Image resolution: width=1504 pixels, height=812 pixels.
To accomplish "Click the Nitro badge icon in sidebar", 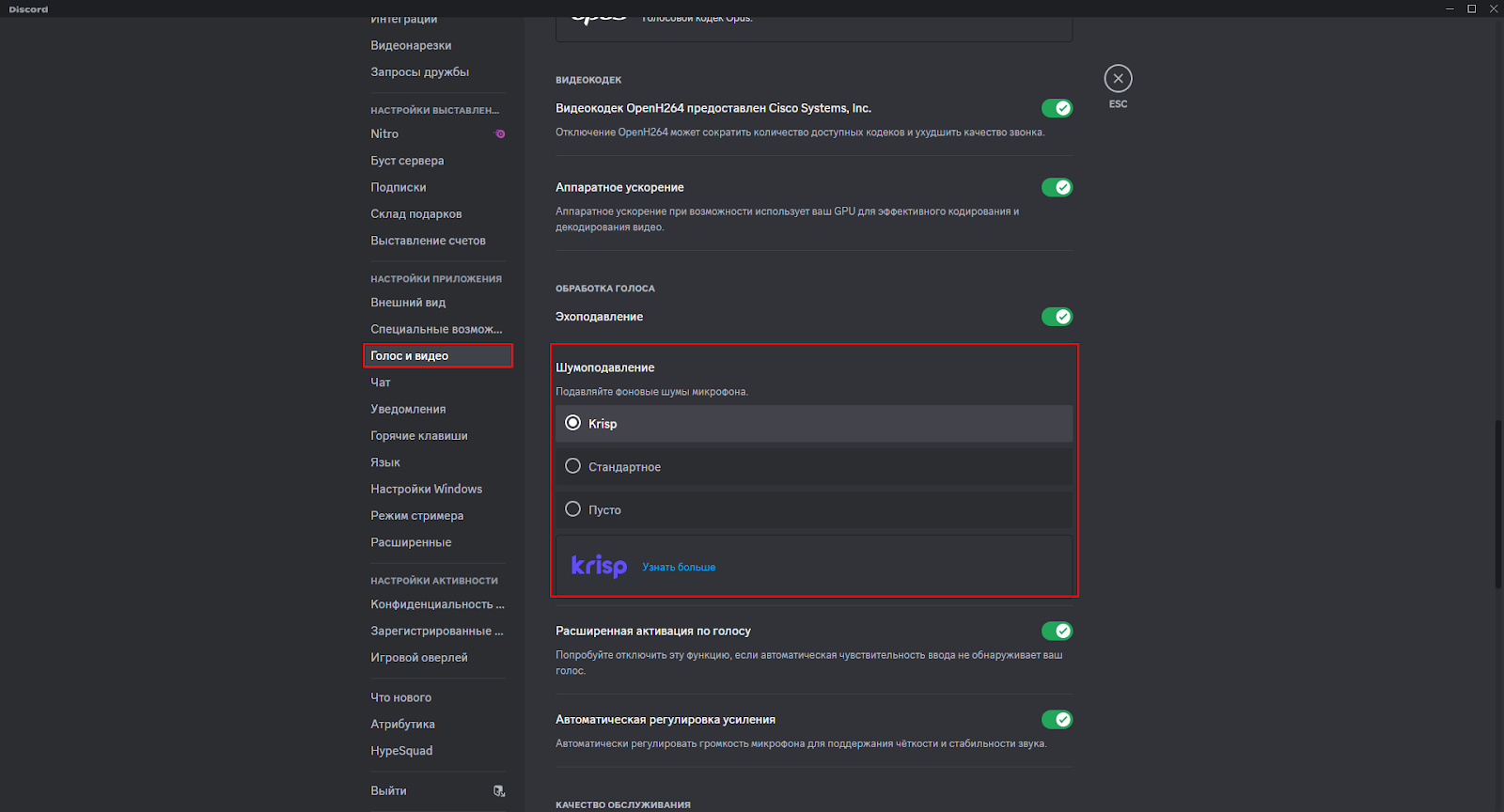I will click(x=500, y=134).
